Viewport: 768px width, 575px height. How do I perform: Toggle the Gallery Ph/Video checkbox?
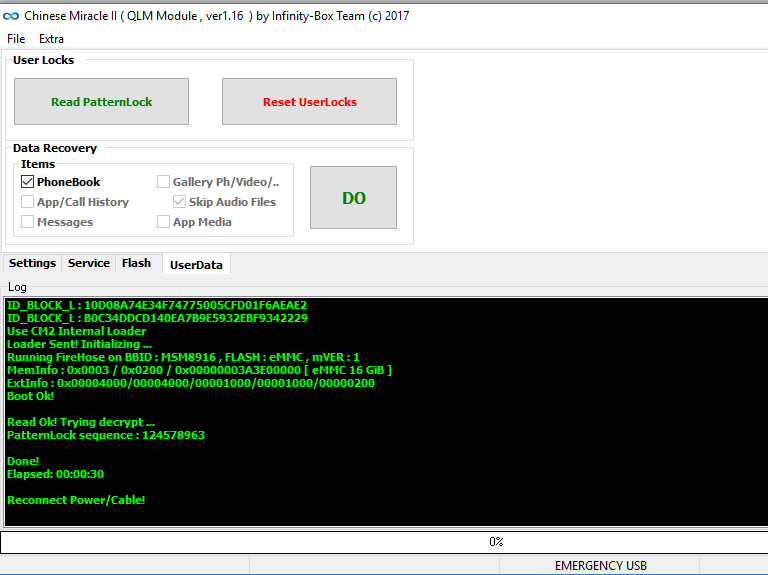[163, 182]
